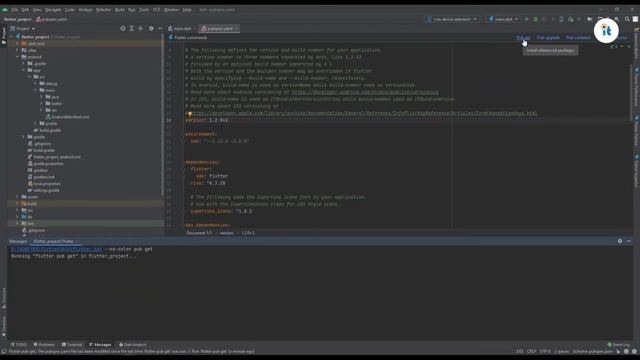Click the green Run button
The width and height of the screenshot is (640, 360).
[x=527, y=19]
